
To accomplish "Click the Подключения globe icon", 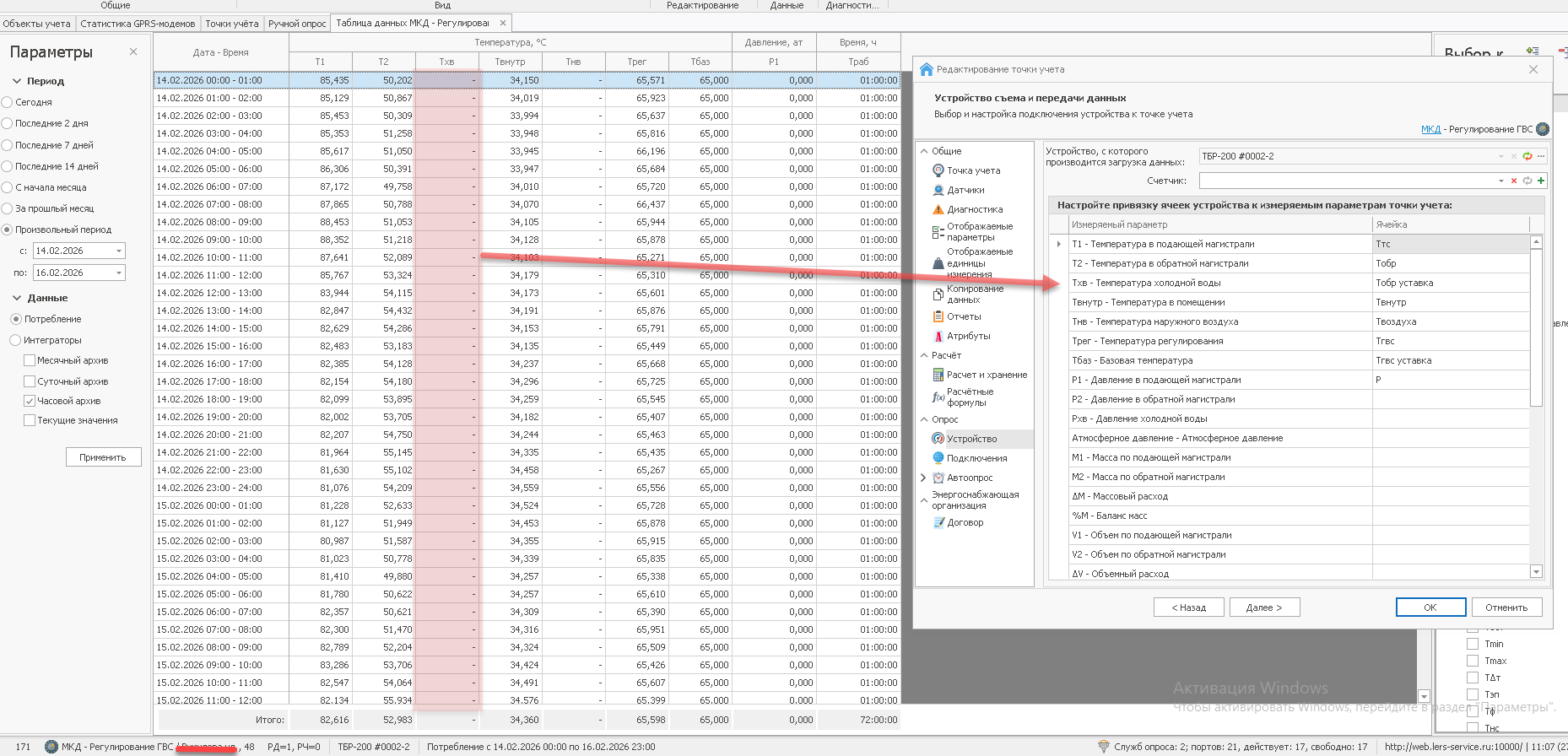I will point(938,458).
